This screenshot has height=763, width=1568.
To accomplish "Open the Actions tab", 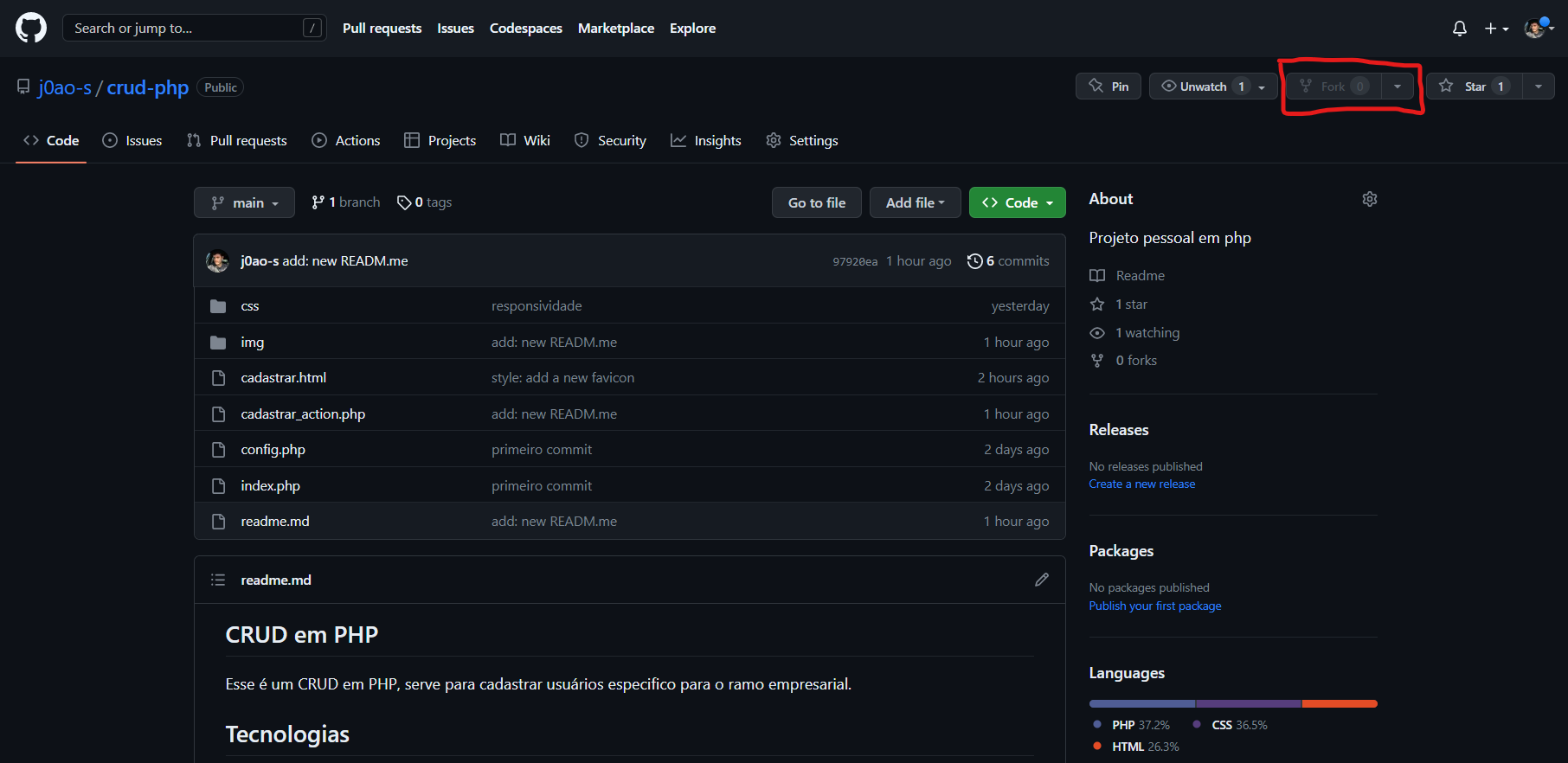I will 345,140.
